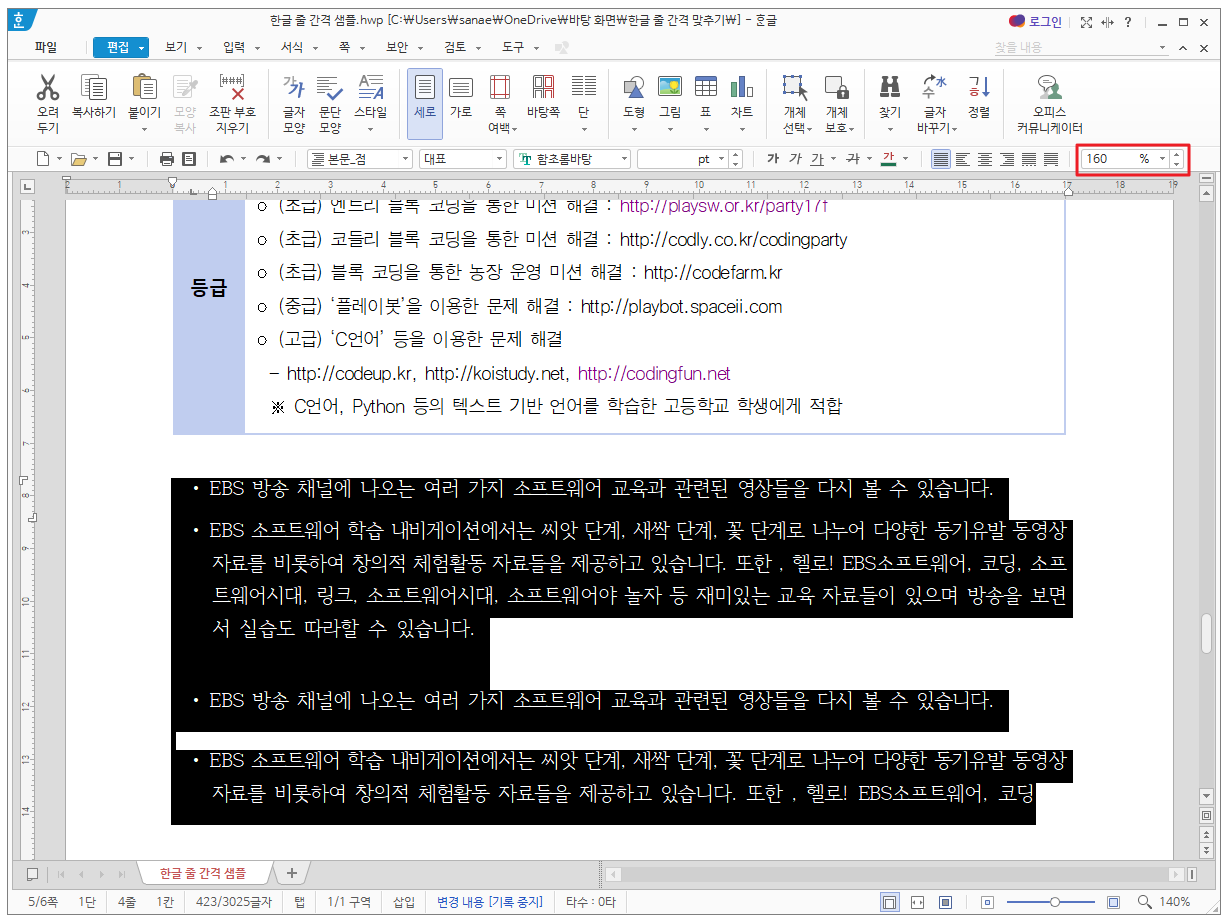The width and height of the screenshot is (1229, 924).
Task: Click the 쪽 여백 page margins icon
Action: [x=500, y=89]
